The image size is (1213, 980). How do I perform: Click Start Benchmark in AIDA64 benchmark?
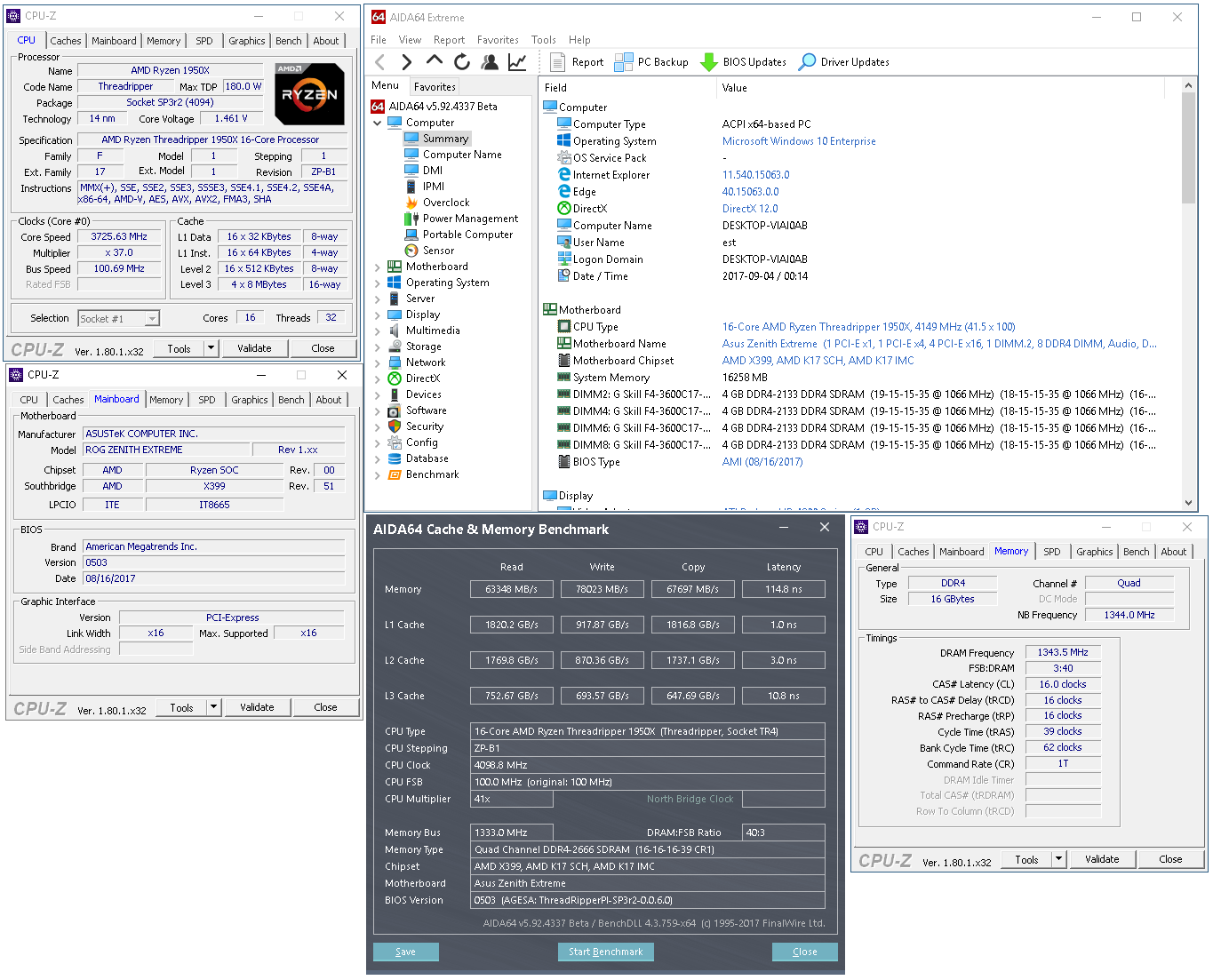(x=606, y=952)
